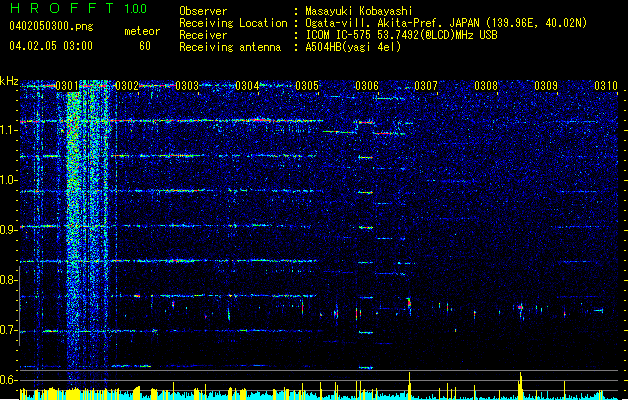
Task: Click the date stamp 04.02.05 03:00
Action: [x=51, y=45]
